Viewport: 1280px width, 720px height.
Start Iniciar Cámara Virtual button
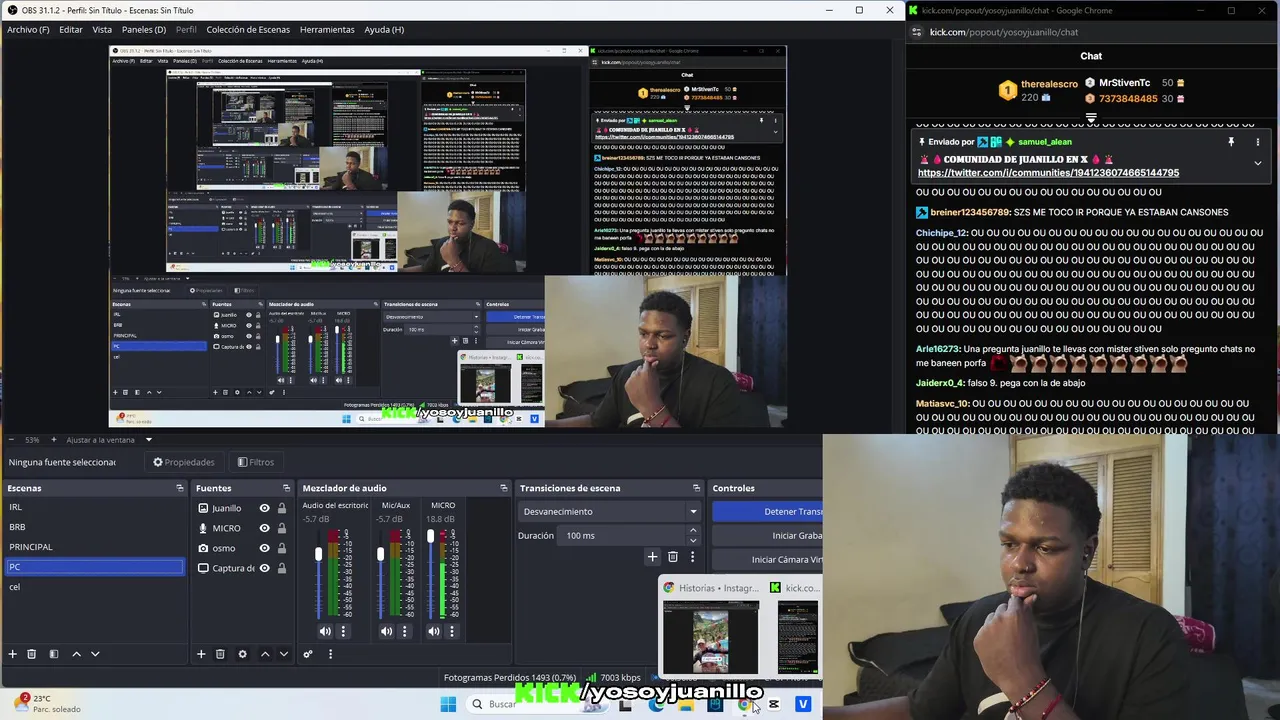pos(767,559)
